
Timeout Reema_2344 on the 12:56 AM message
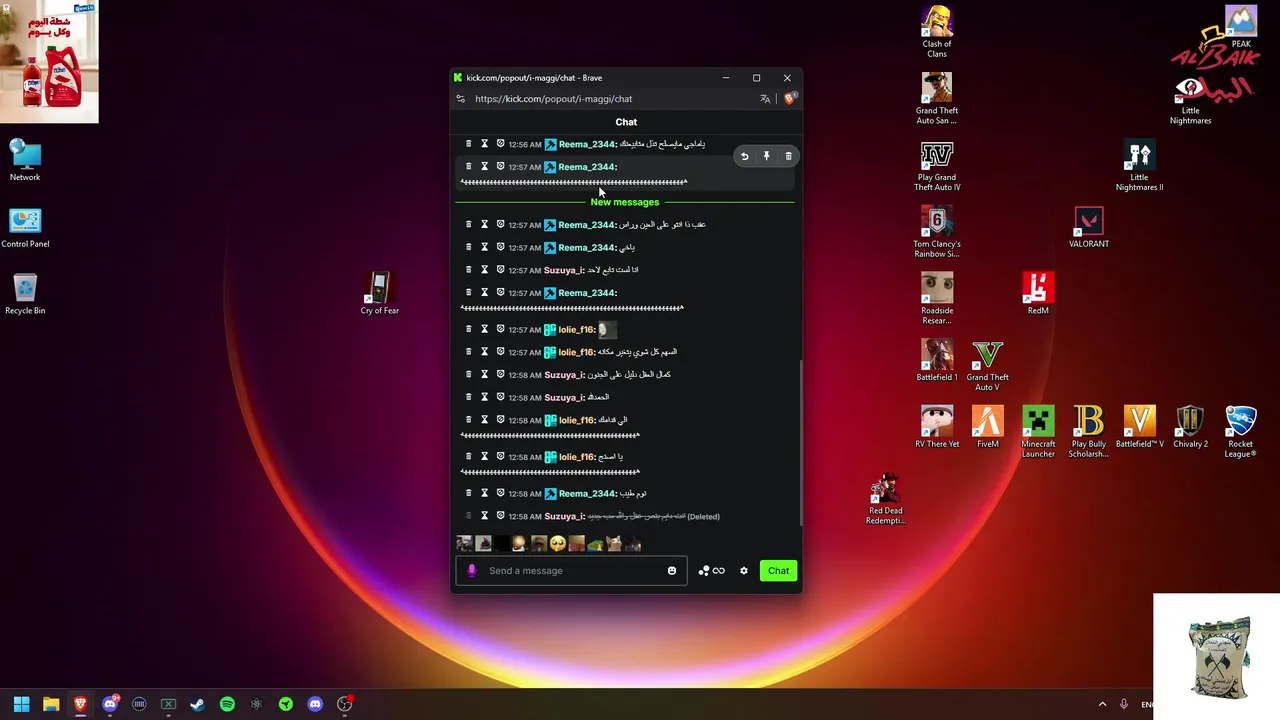point(484,144)
